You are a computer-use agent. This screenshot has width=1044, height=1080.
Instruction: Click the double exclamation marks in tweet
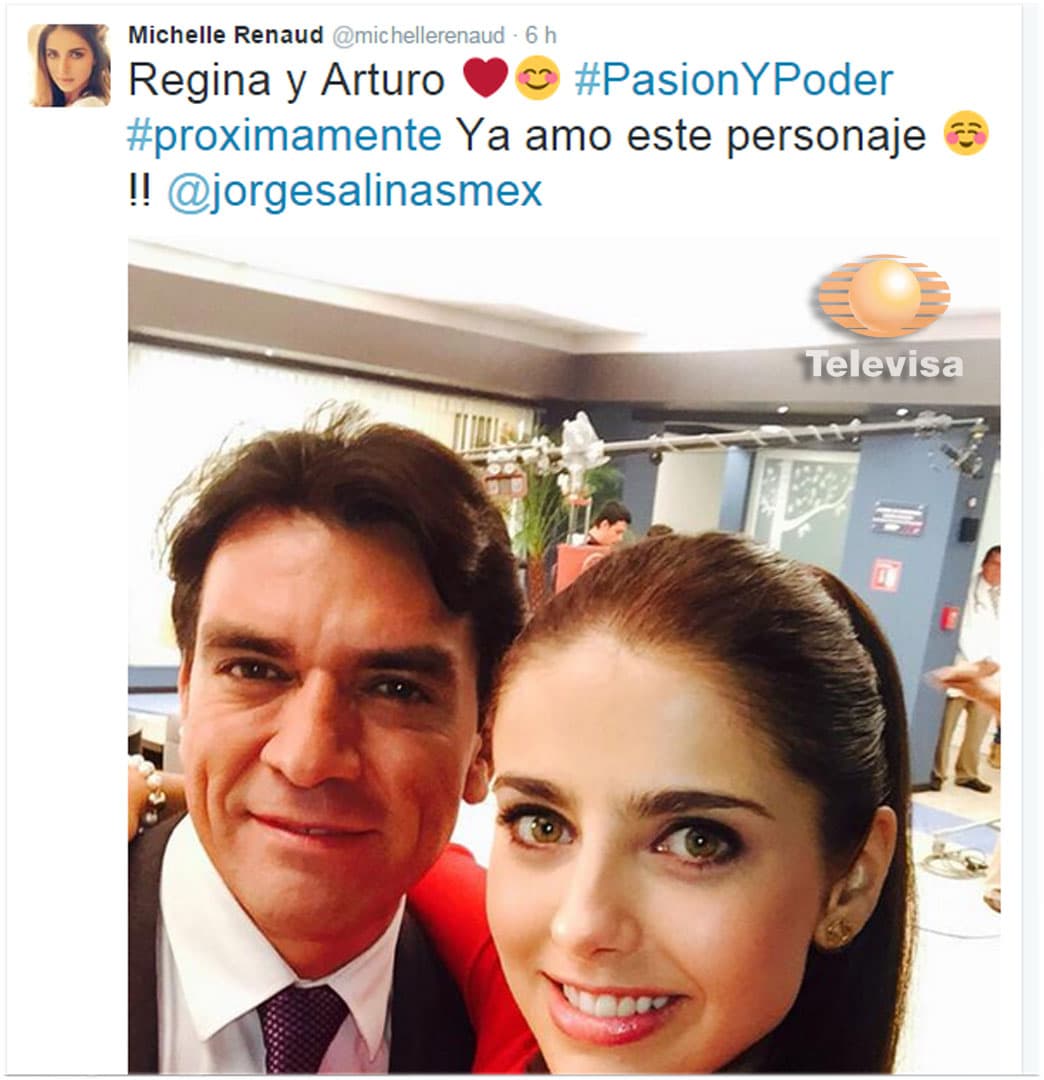point(139,189)
